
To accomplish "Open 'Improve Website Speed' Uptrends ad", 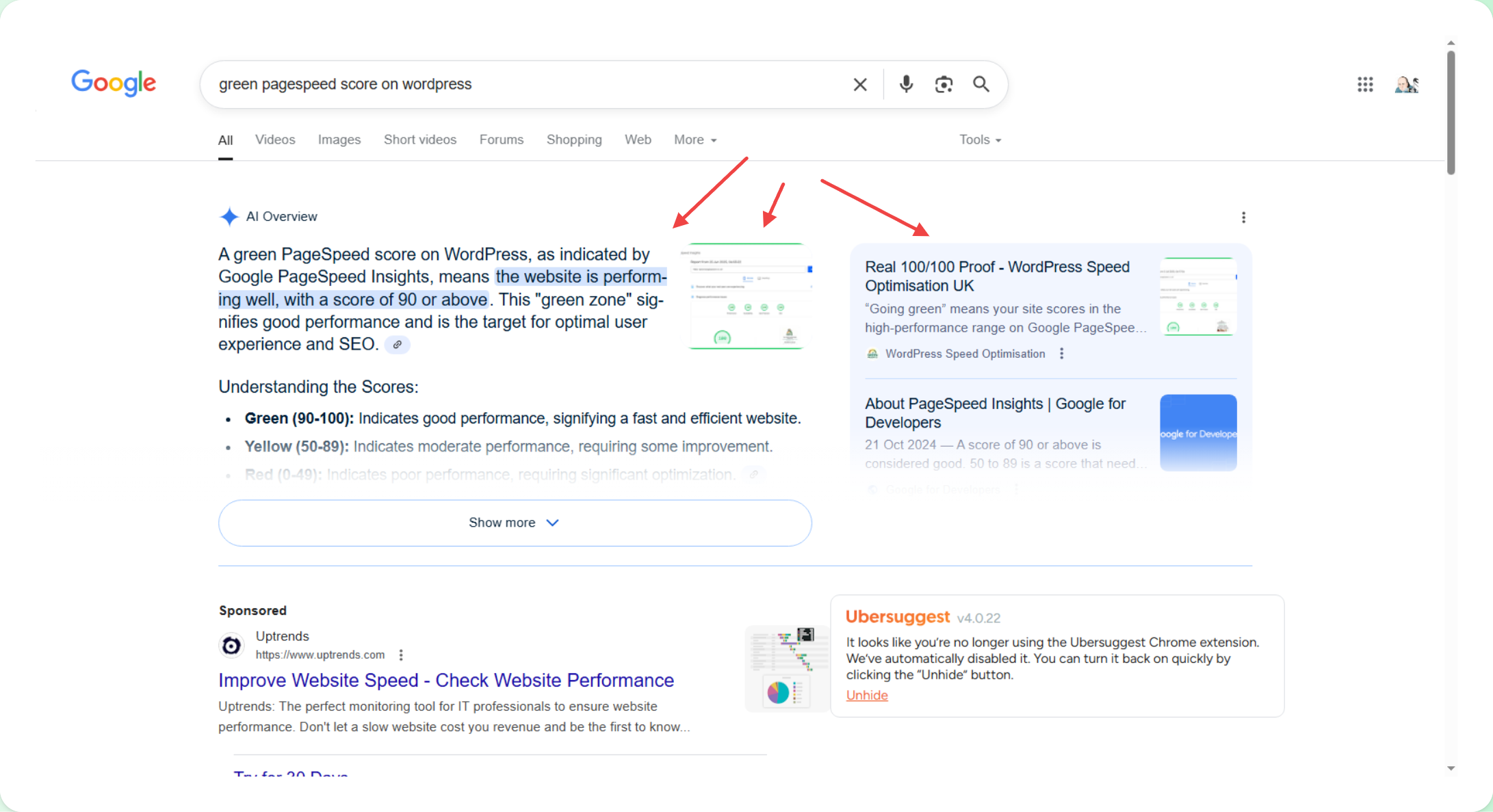I will coord(446,680).
